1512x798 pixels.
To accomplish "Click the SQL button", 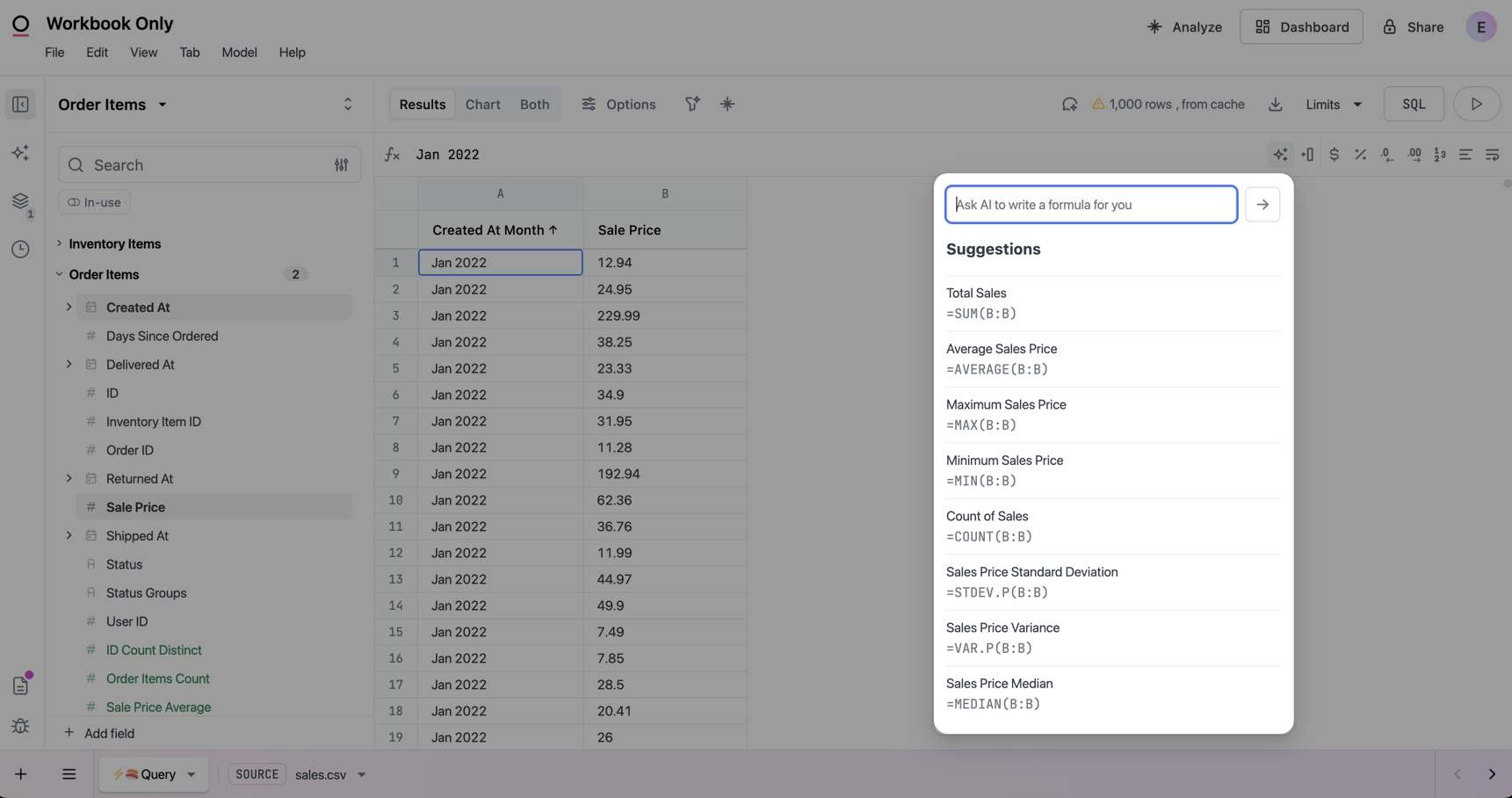I will (x=1413, y=104).
